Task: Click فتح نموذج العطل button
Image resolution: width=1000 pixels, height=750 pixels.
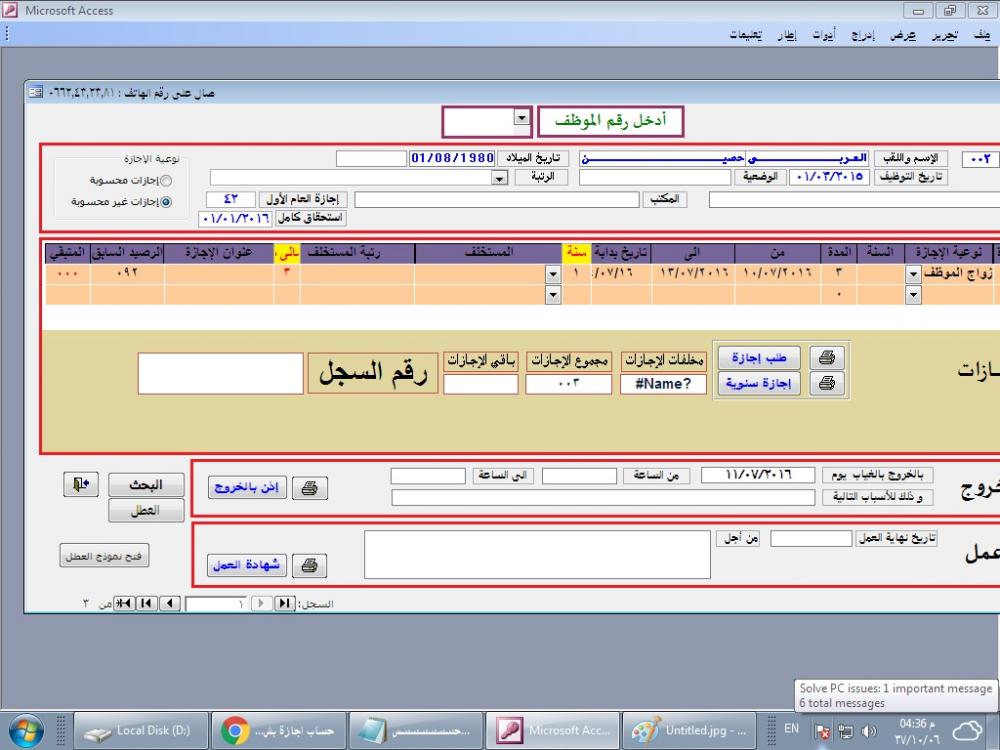Action: click(x=104, y=556)
